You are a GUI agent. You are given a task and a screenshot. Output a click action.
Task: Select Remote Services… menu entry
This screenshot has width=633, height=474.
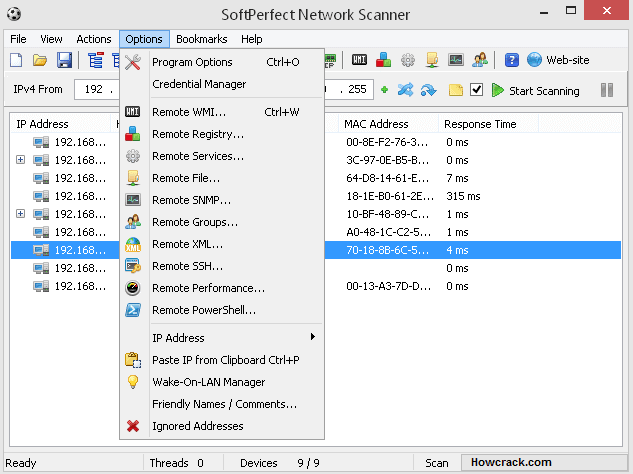(x=222, y=156)
